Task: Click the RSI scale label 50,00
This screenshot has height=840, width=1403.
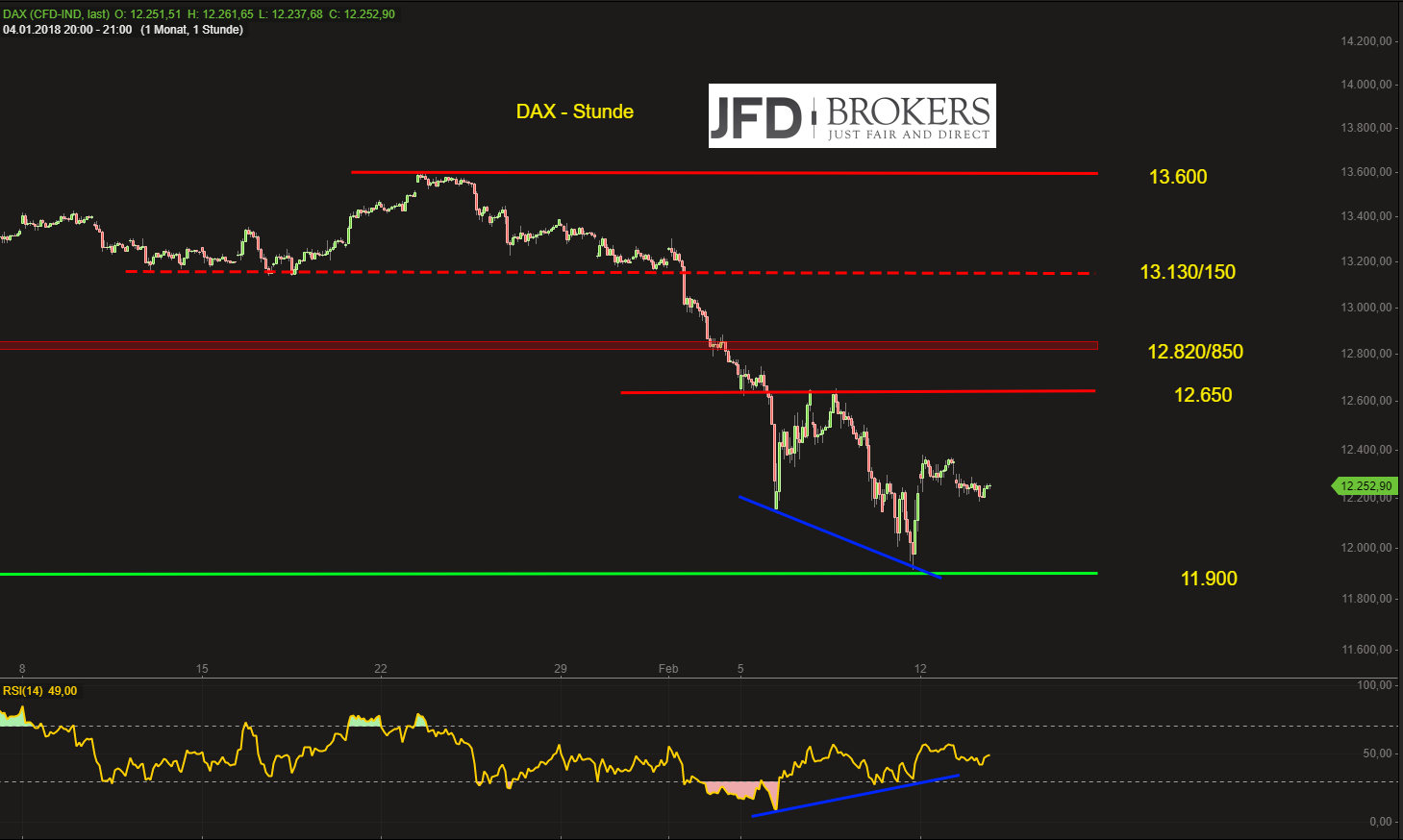Action: [1378, 754]
